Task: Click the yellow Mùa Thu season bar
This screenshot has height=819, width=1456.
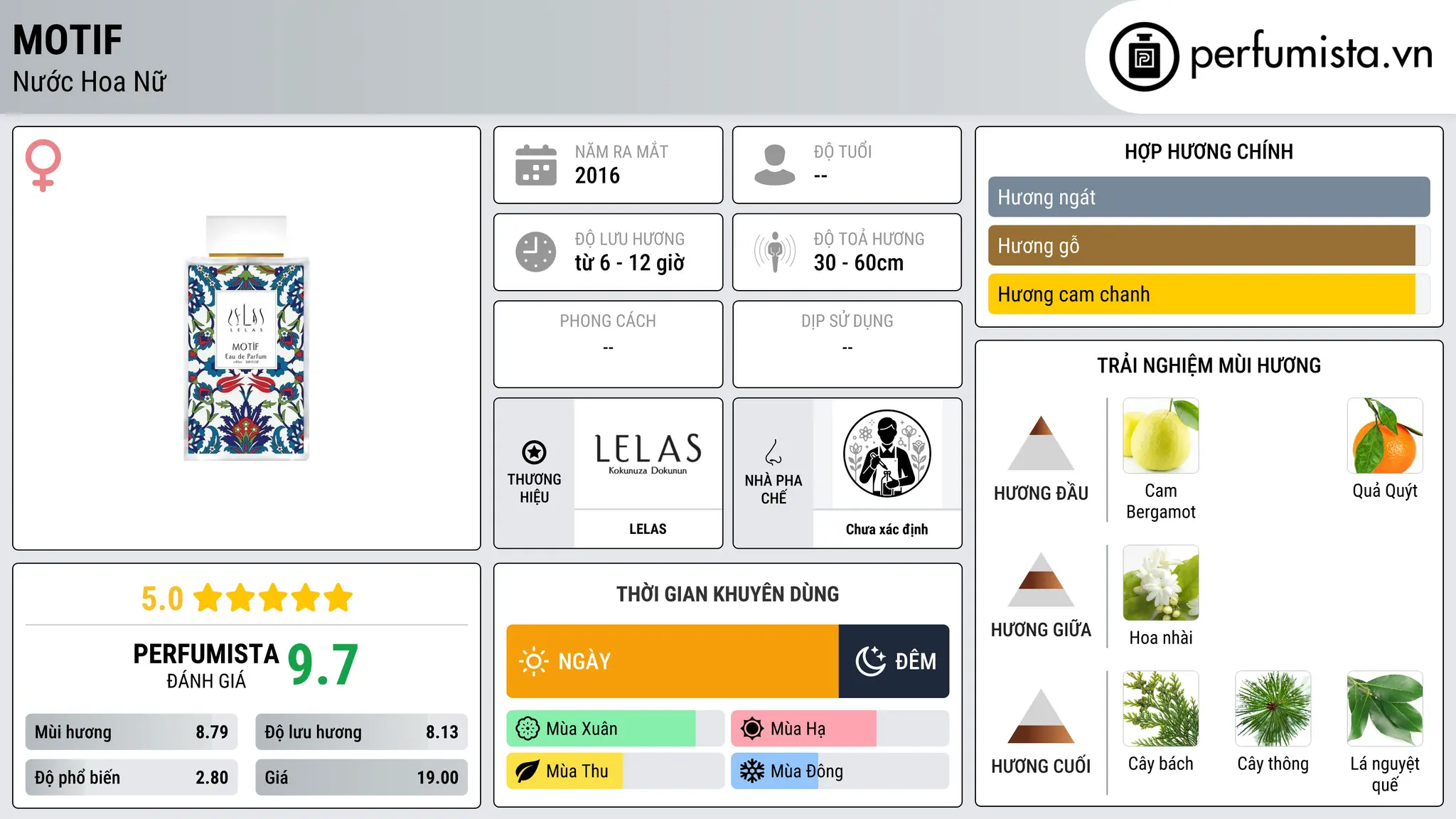Action: point(615,771)
